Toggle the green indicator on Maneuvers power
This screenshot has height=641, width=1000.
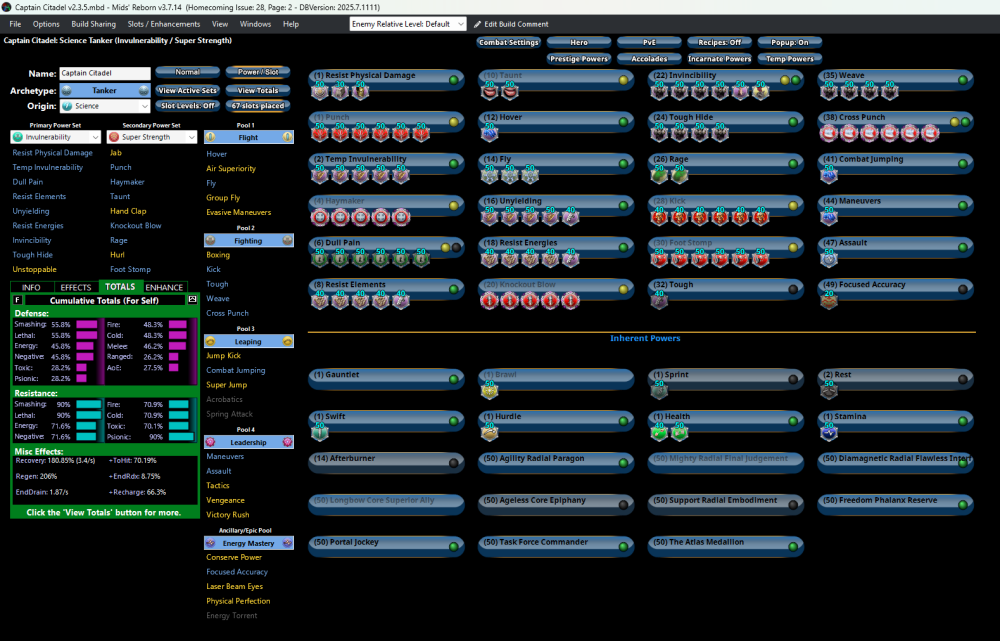click(x=963, y=206)
